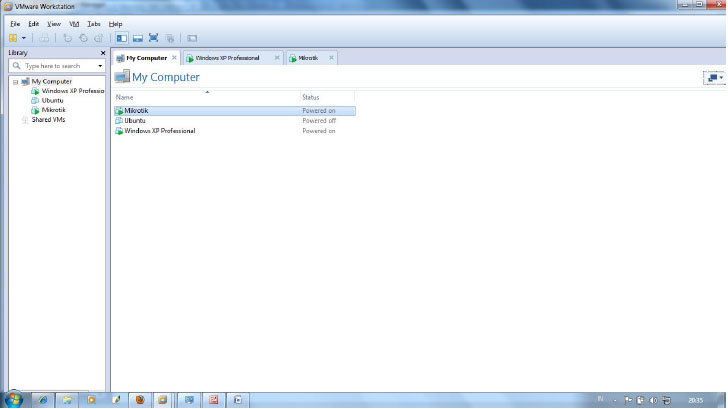Click the Ubuntu VM icon in the list
The height and width of the screenshot is (409, 728).
click(119, 121)
